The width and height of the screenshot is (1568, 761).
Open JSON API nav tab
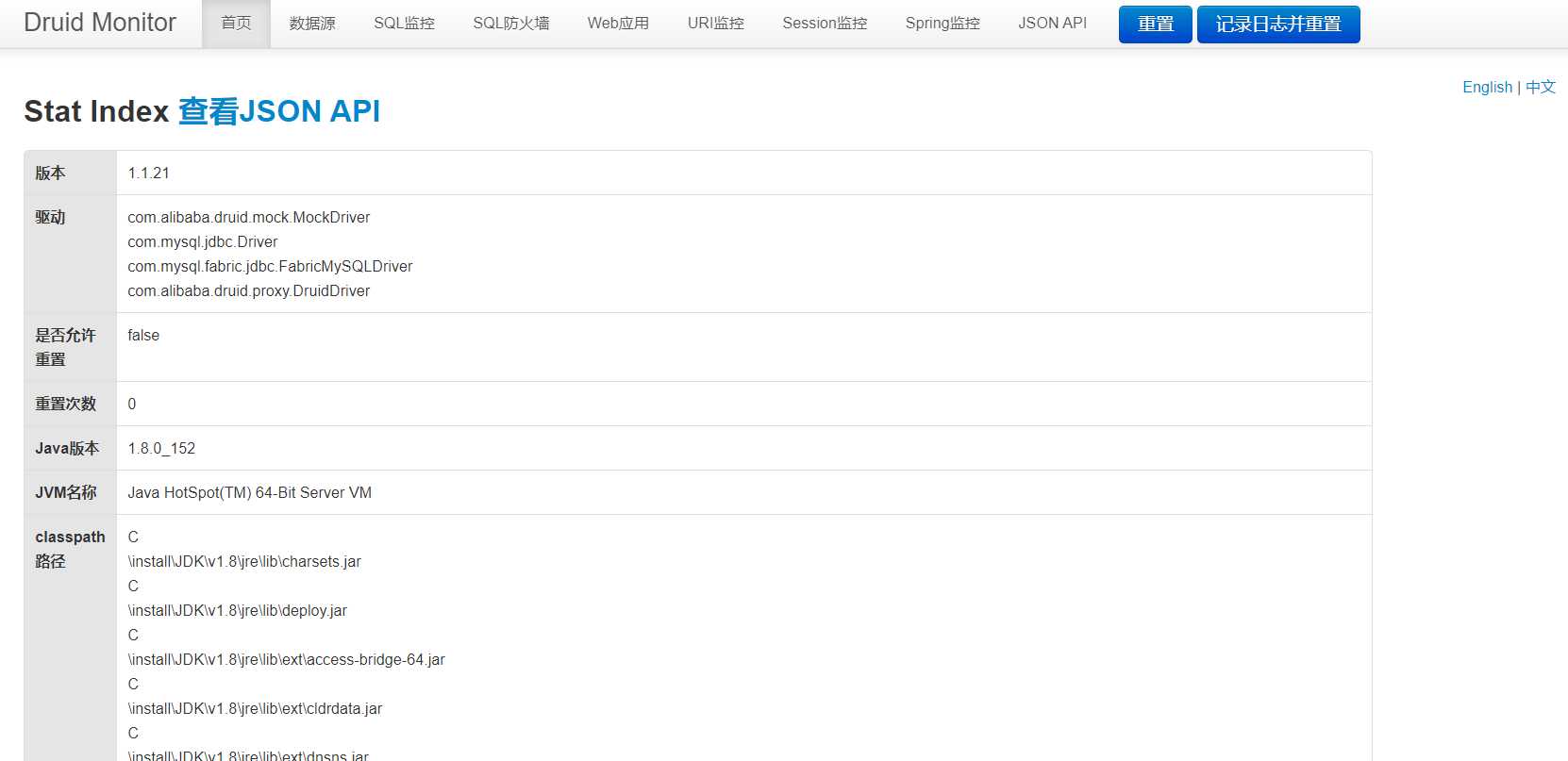tap(1052, 24)
